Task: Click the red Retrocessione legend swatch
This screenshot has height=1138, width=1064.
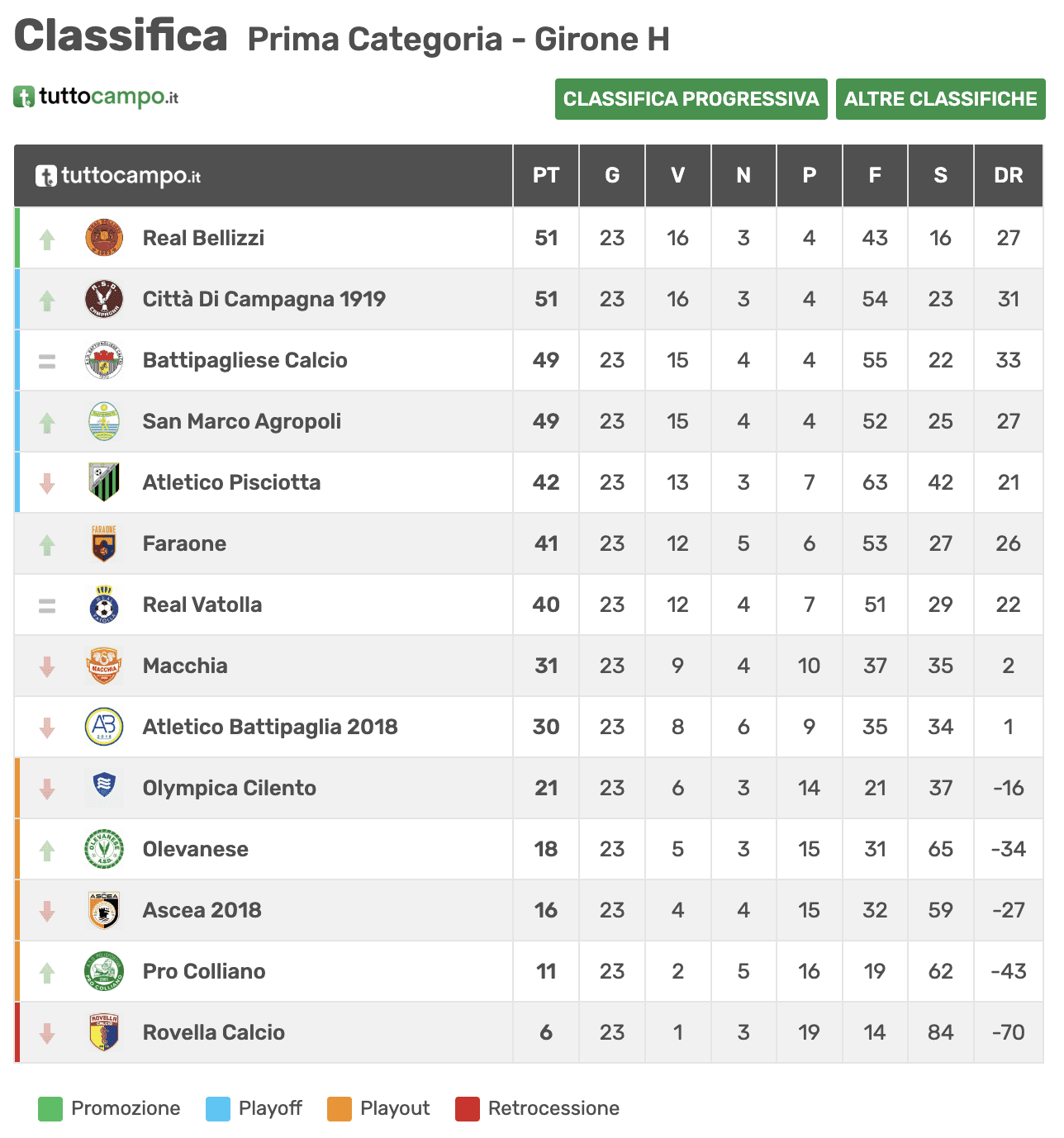Action: pos(468,1109)
